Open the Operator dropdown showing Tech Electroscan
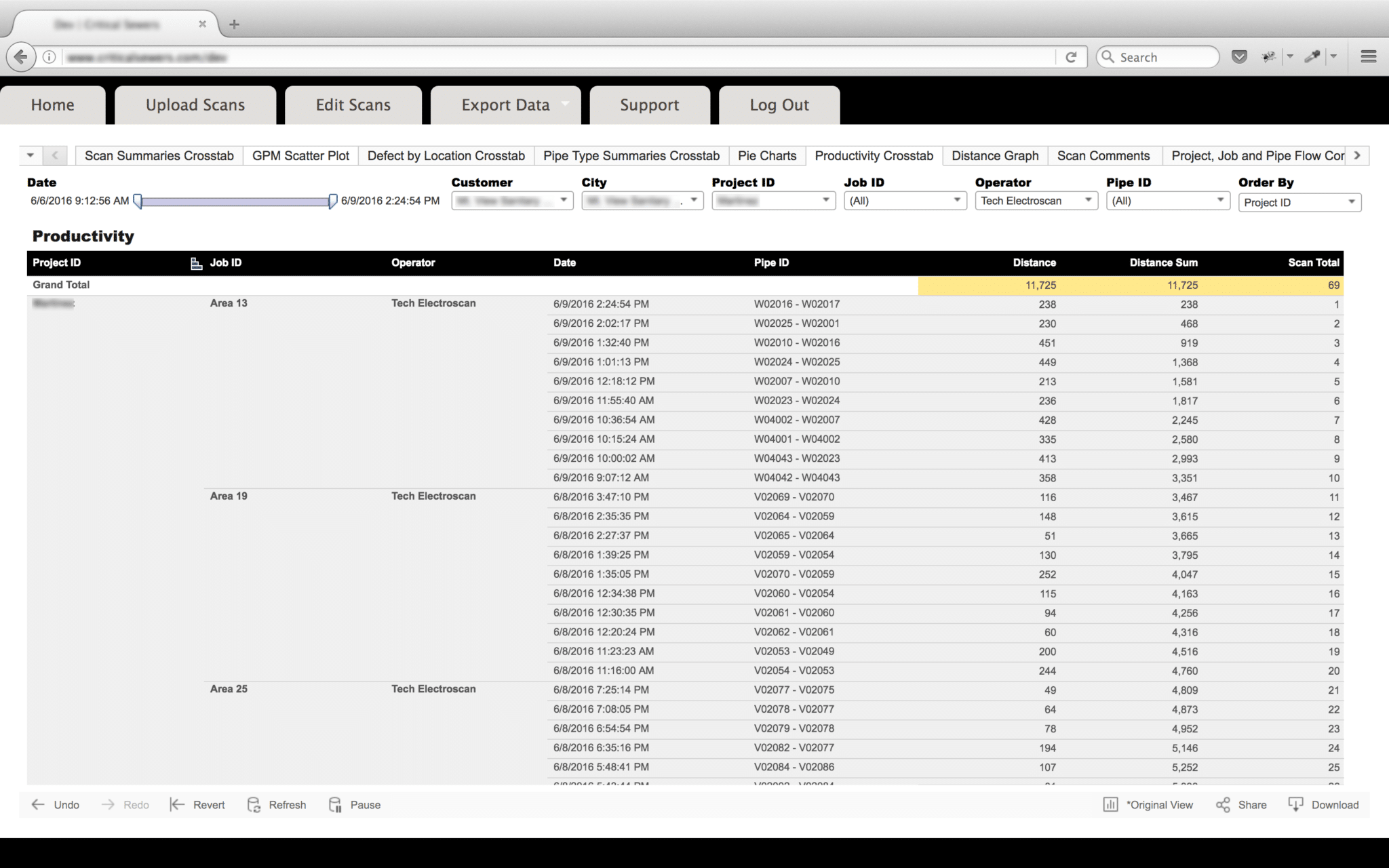This screenshot has height=868, width=1389. tap(1036, 201)
